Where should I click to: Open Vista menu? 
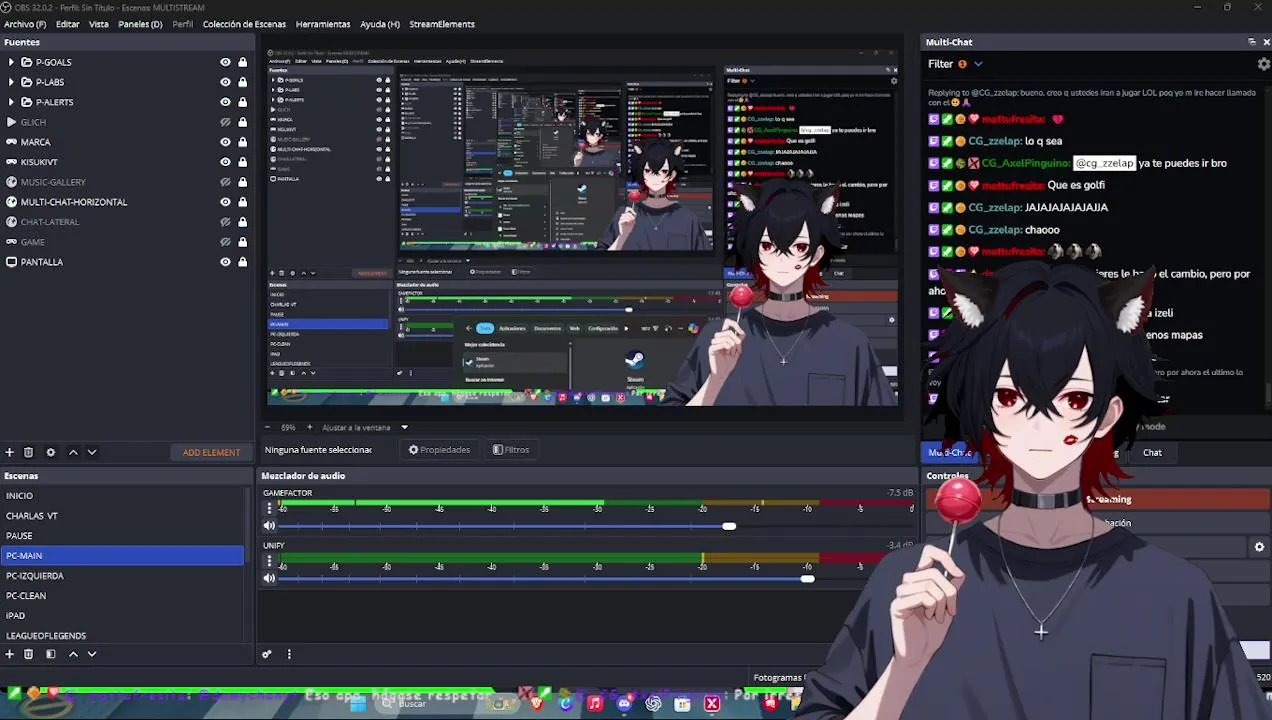click(x=99, y=24)
